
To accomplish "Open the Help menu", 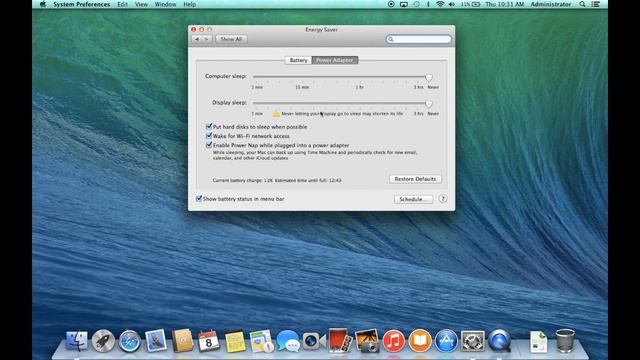I will coord(189,4).
